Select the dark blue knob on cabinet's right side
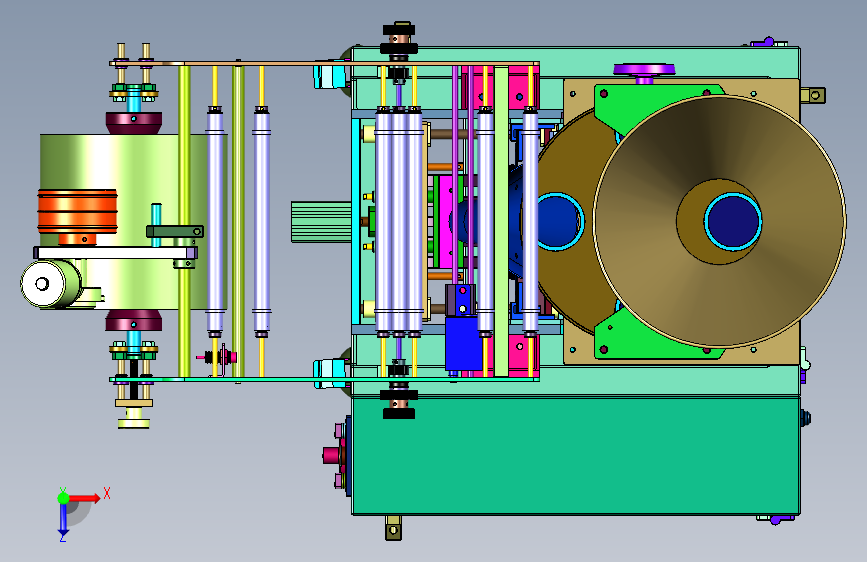Image resolution: width=867 pixels, height=562 pixels. 806,418
